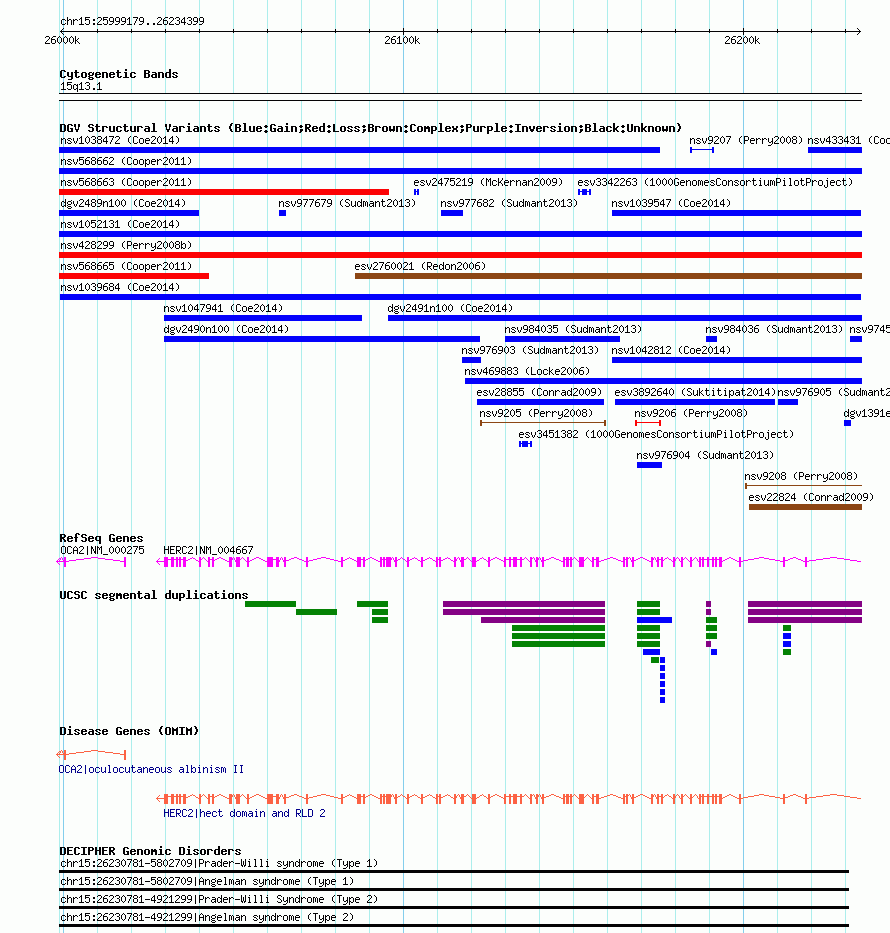
Task: Click red bar under nsv568663 (Cooper2011)
Action: pos(224,192)
